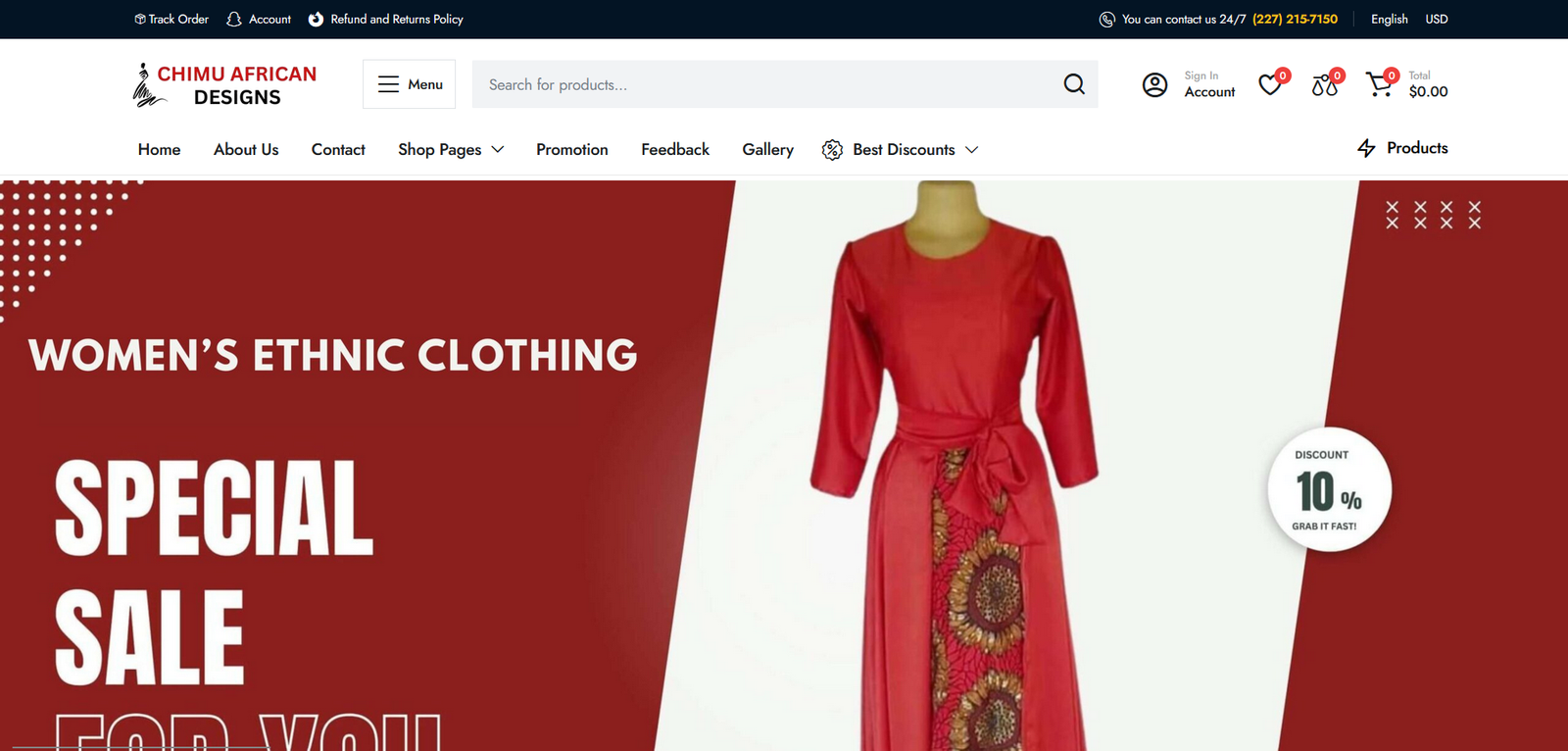Open the Gallery page

[768, 149]
